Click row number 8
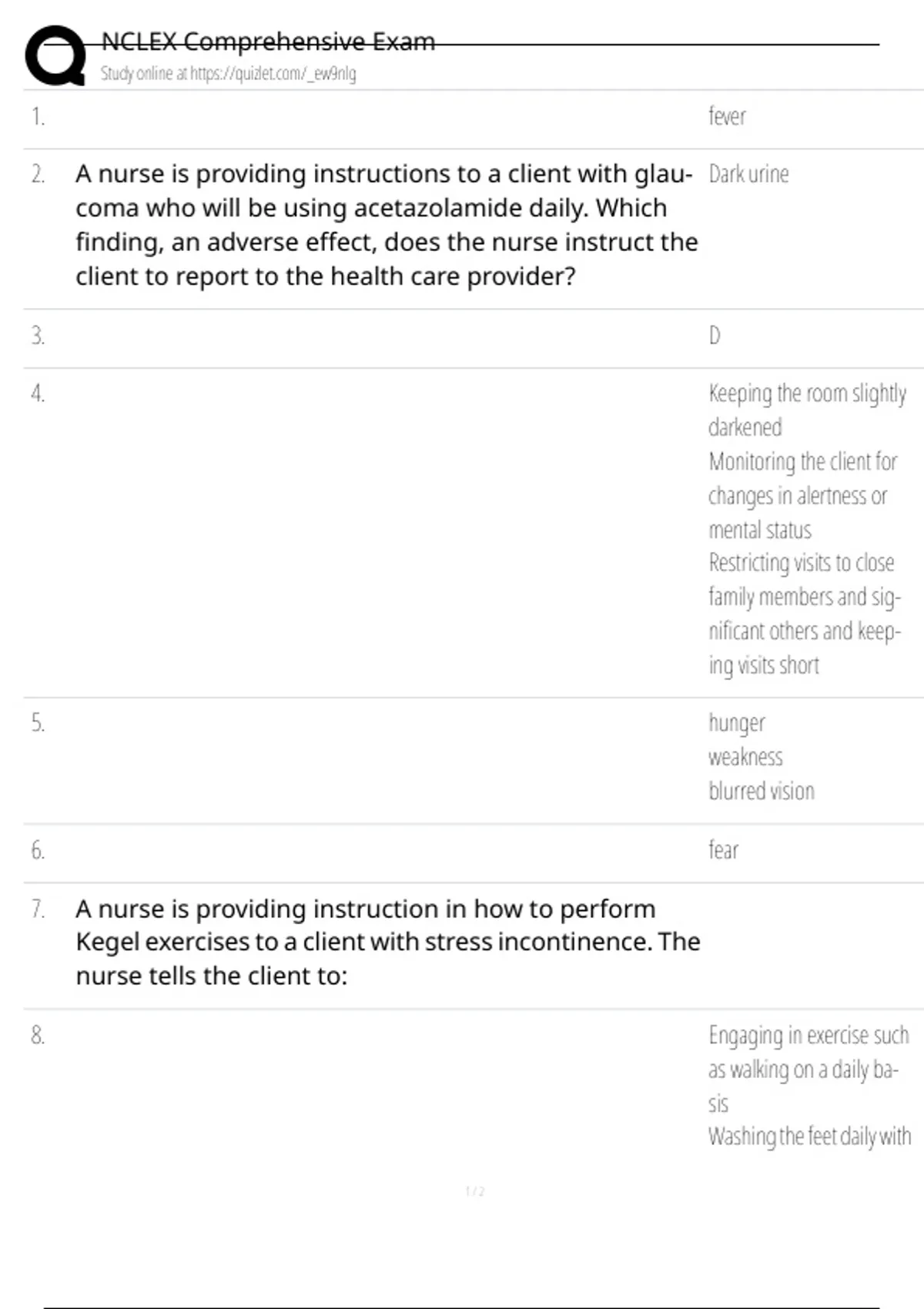The image size is (924, 1309). pyautogui.click(x=38, y=1036)
